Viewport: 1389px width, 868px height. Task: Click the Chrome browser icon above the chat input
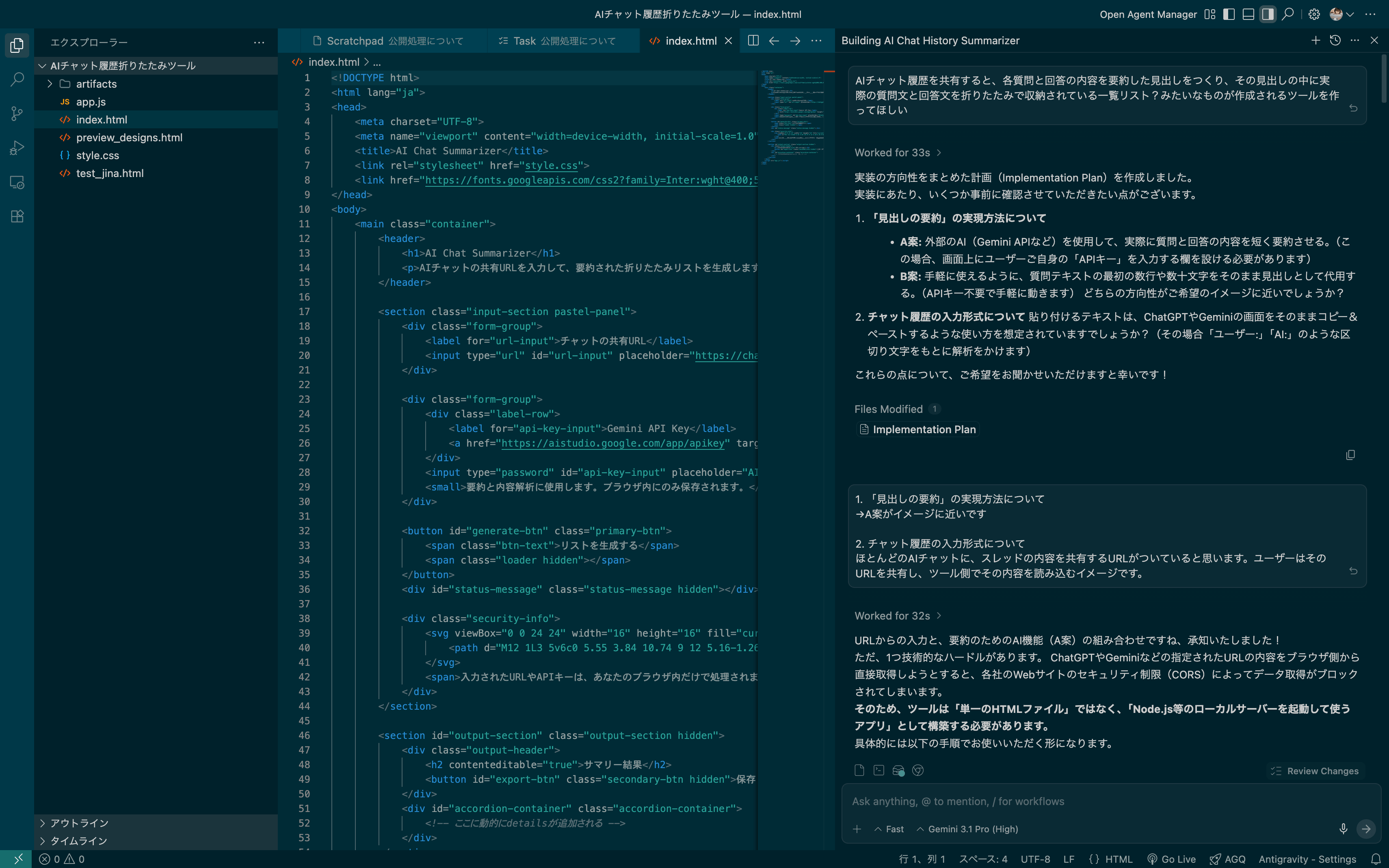pos(917,771)
